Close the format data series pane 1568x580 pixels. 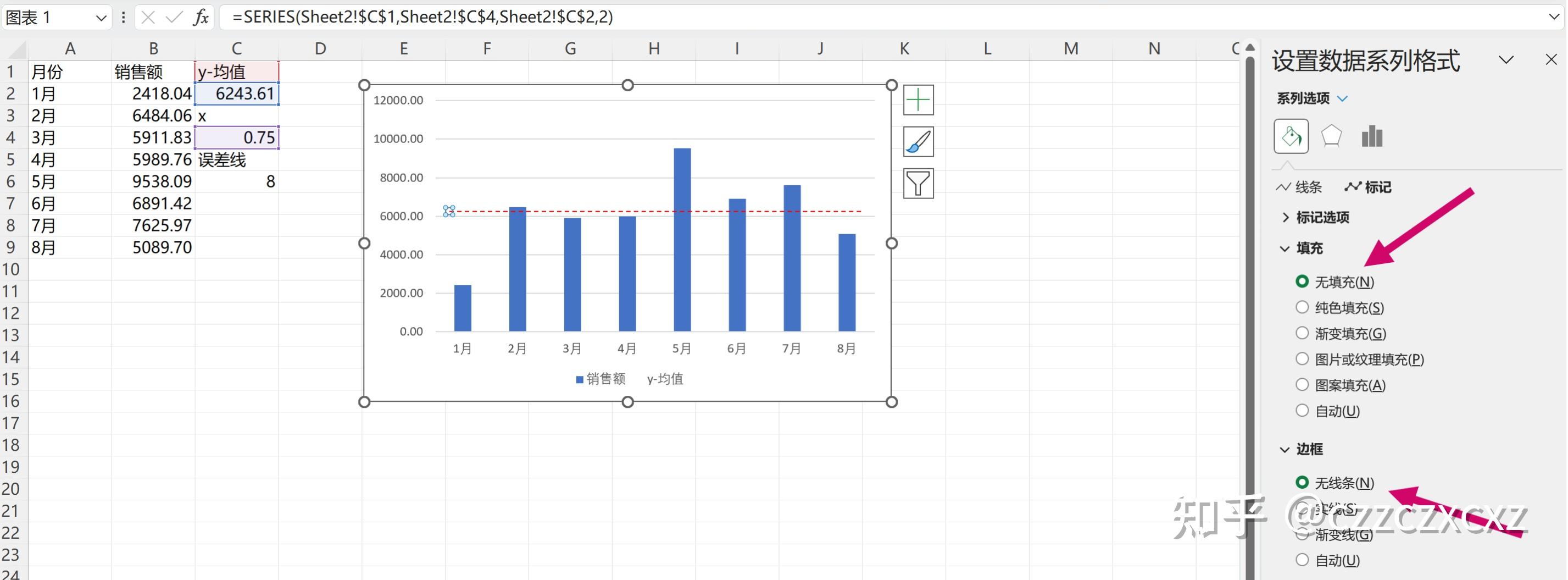[1551, 60]
